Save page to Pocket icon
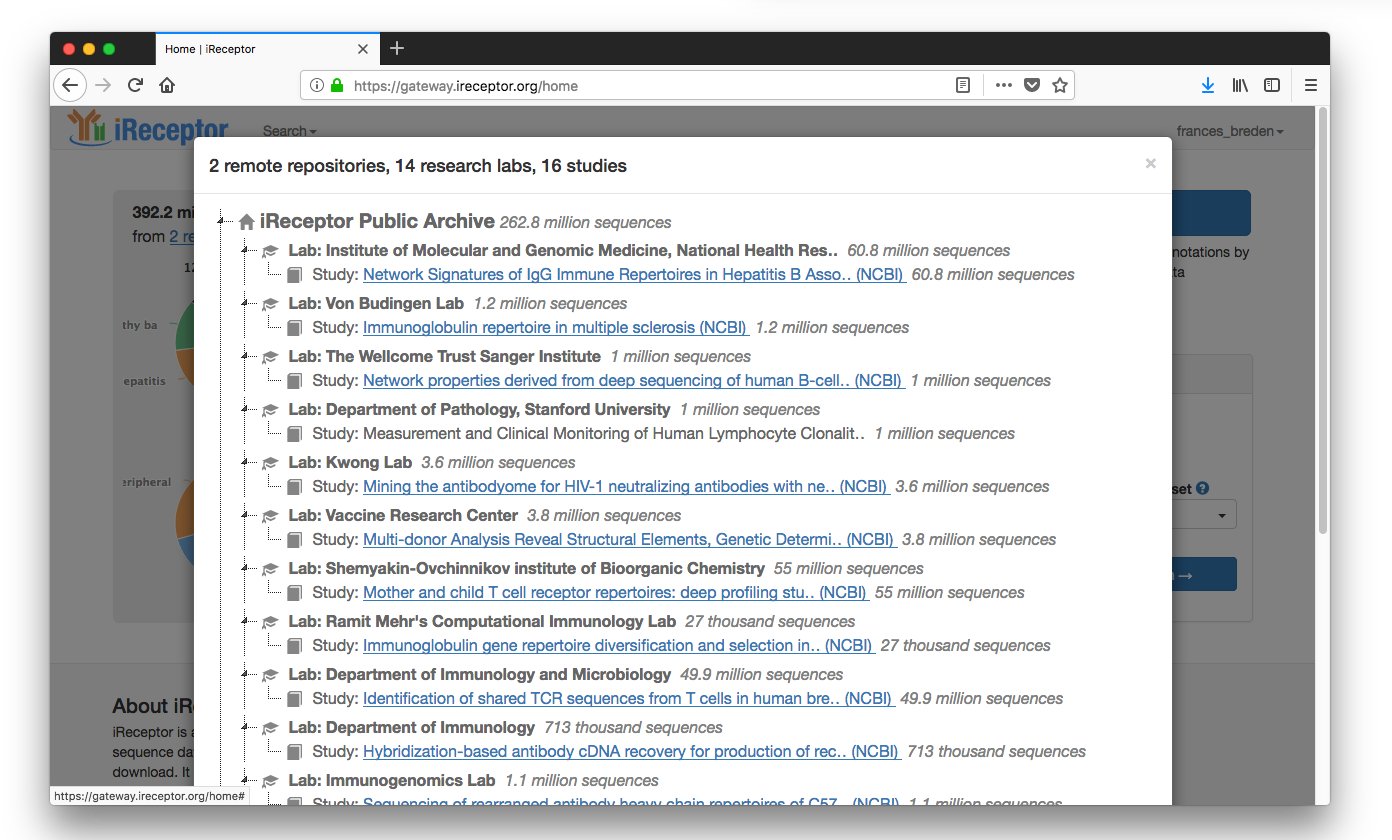Image resolution: width=1392 pixels, height=840 pixels. (1032, 86)
